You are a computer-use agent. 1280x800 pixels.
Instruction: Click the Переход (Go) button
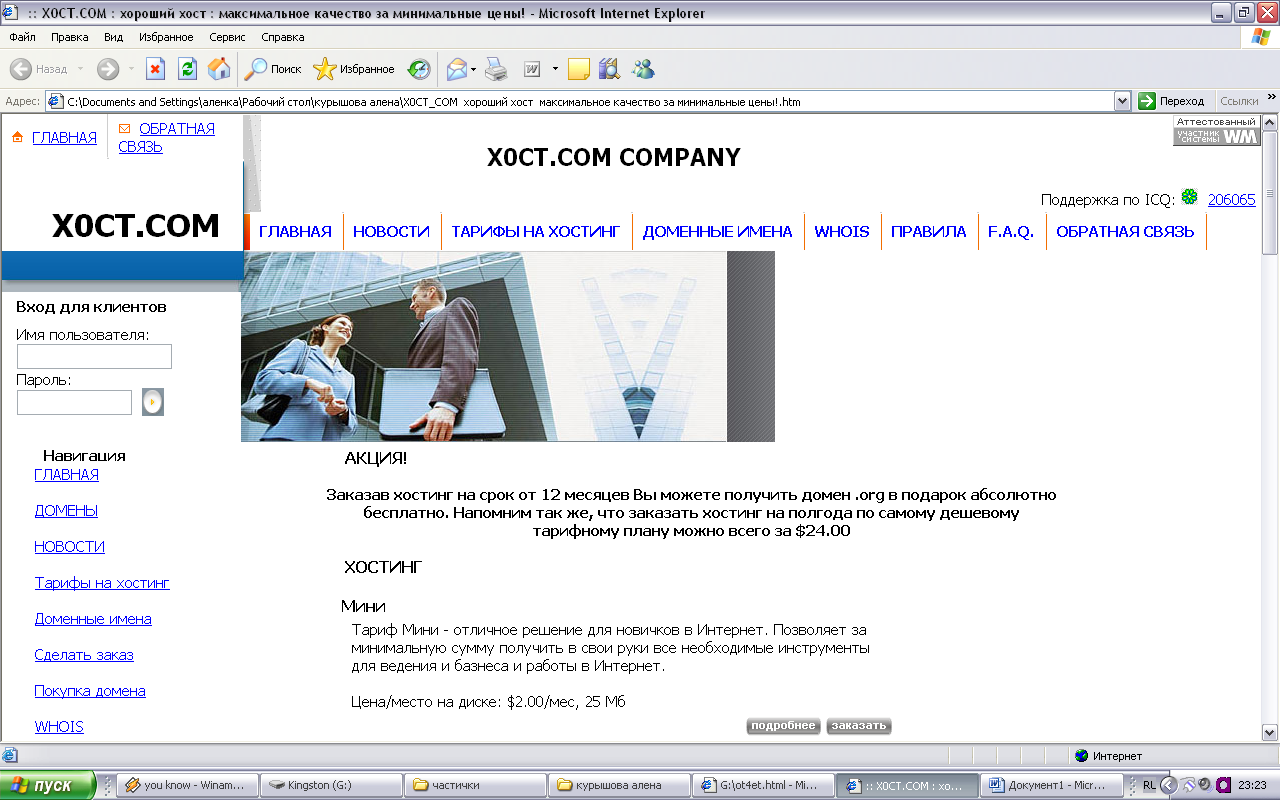click(x=1171, y=101)
